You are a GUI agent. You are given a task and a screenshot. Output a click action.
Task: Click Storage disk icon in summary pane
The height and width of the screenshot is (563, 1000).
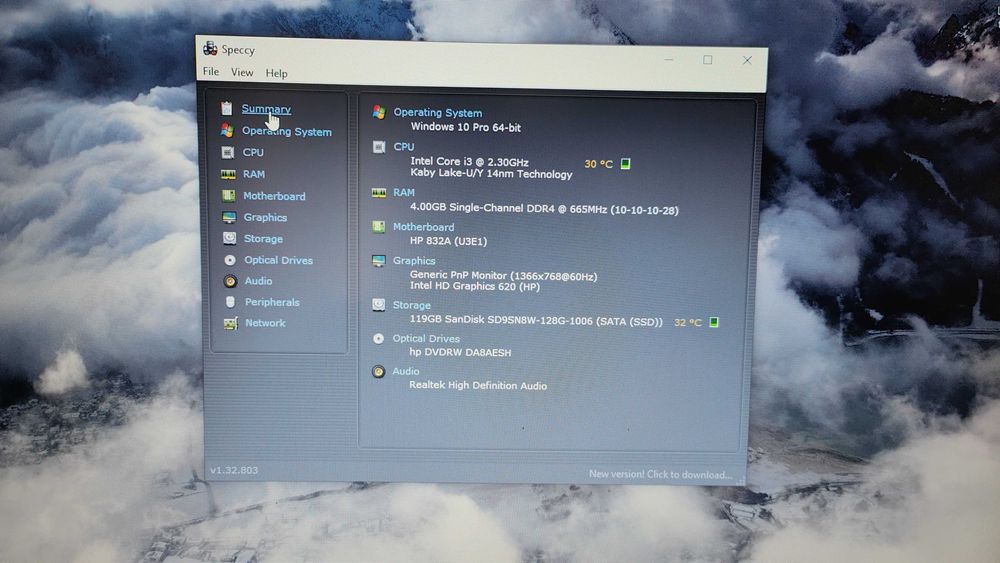coord(379,305)
